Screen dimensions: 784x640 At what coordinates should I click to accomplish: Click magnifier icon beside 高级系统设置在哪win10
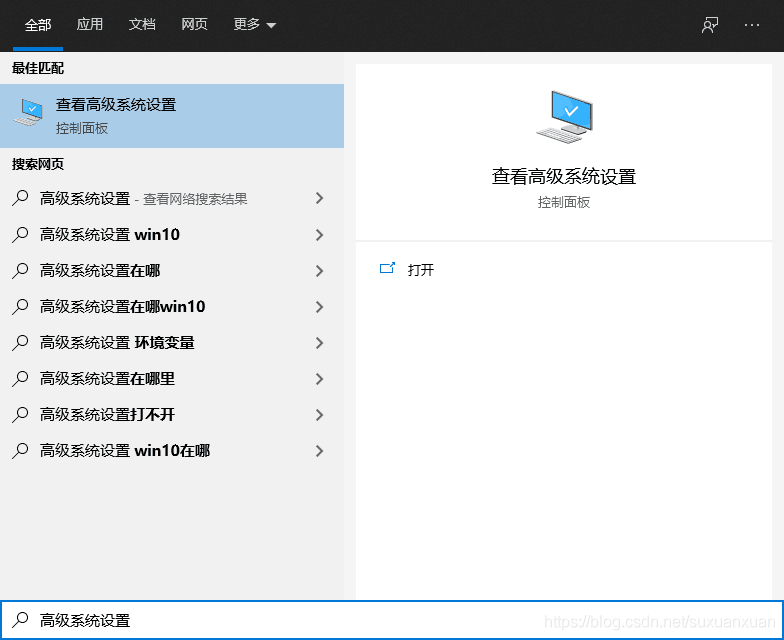[20, 306]
